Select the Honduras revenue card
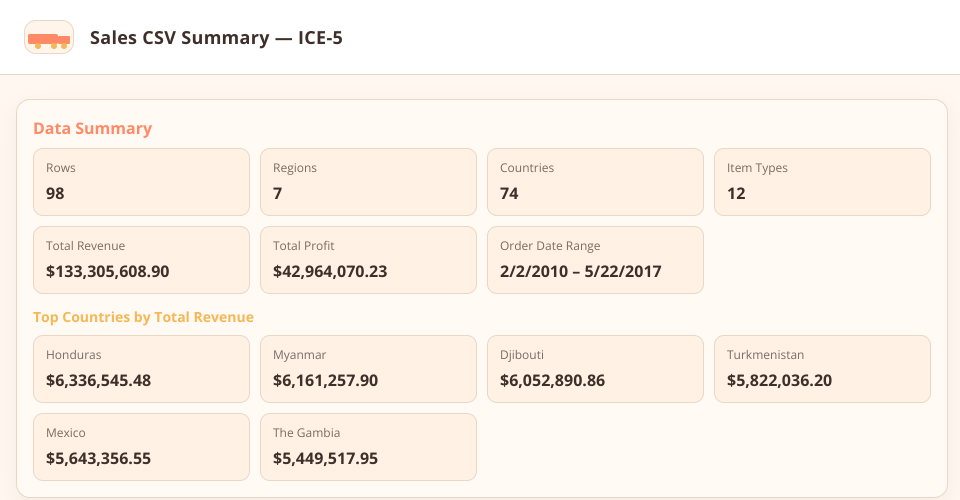960x500 pixels. click(x=141, y=369)
